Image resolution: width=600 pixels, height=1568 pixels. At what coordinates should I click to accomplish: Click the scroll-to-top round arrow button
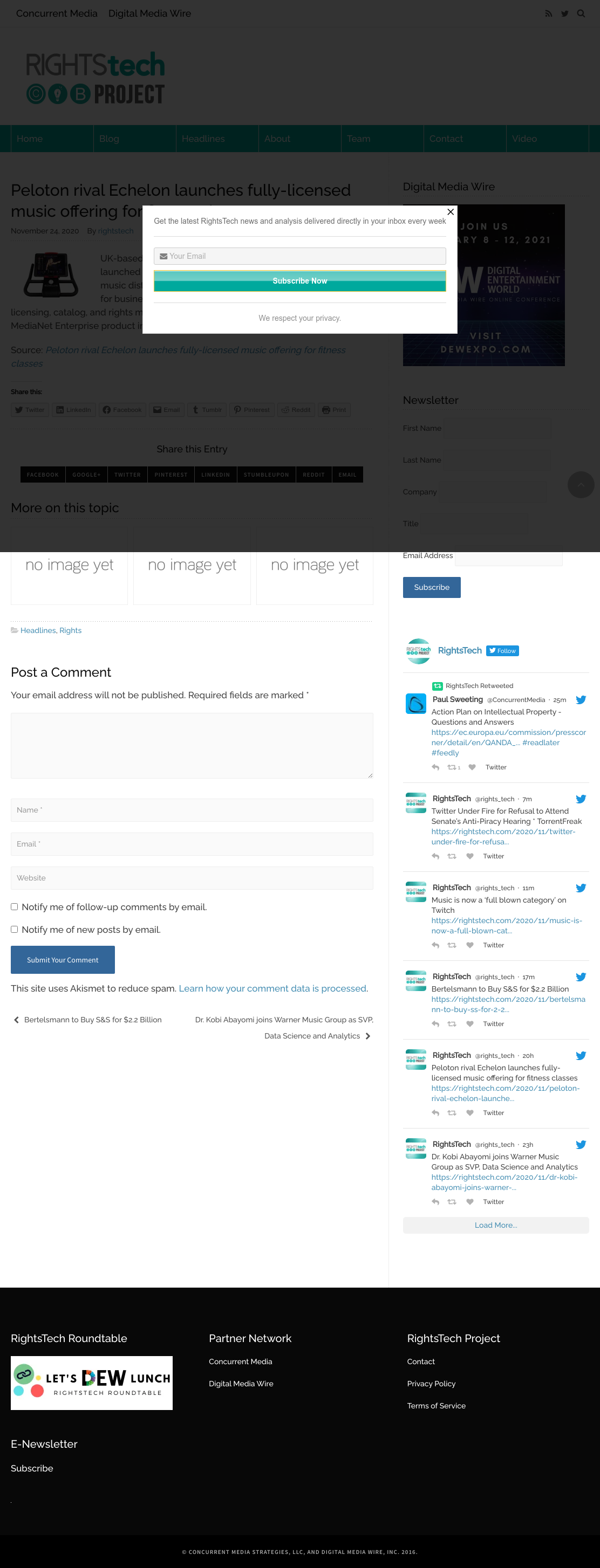point(581,485)
